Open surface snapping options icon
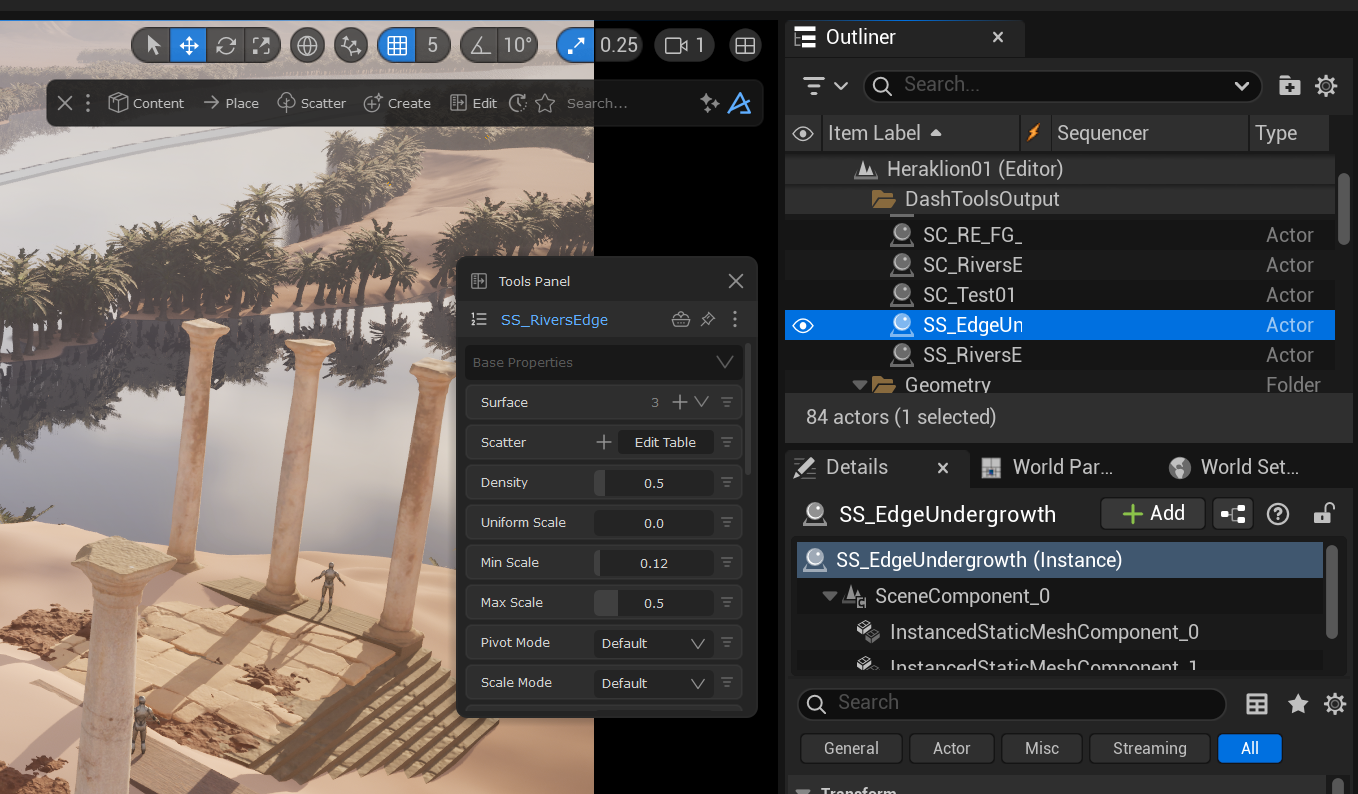The image size is (1358, 794). [351, 45]
